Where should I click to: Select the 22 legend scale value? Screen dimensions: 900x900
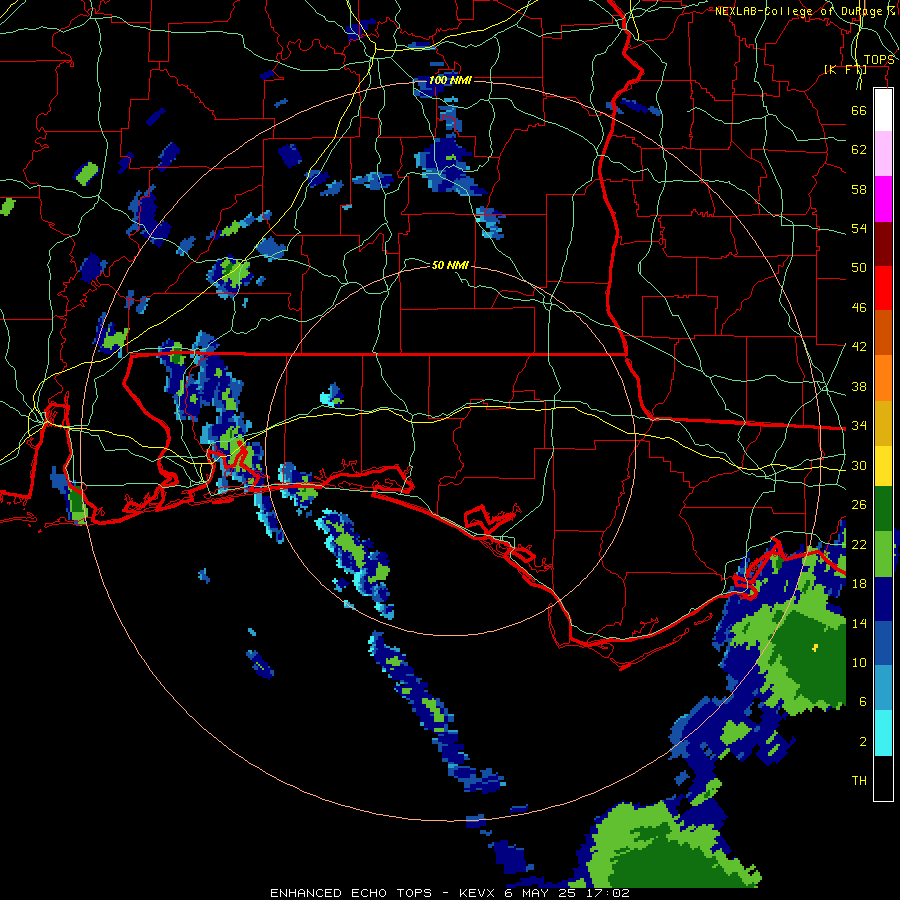pos(859,544)
